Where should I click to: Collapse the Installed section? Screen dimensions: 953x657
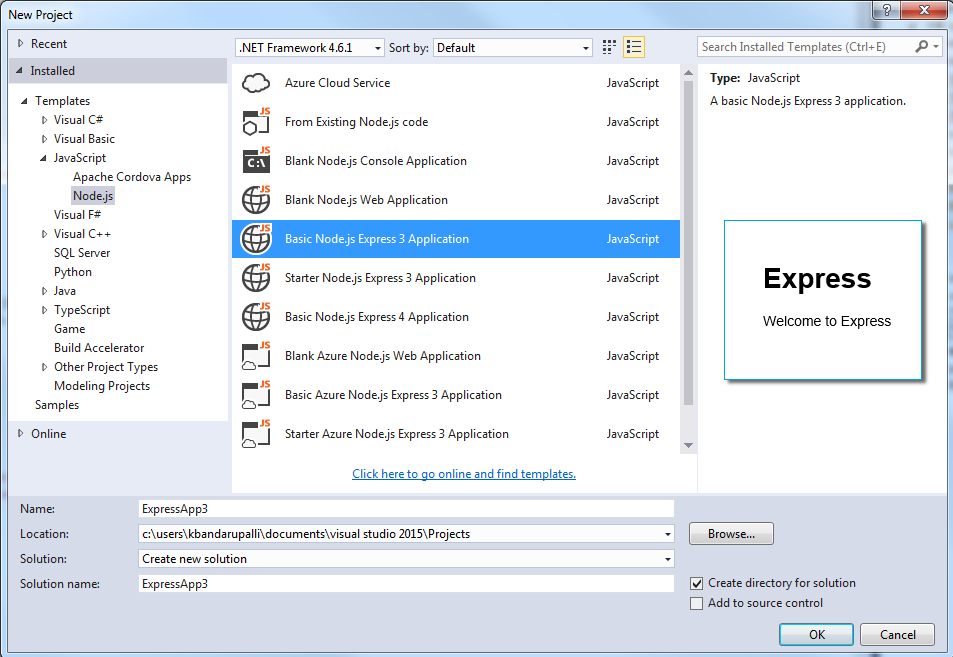19,71
